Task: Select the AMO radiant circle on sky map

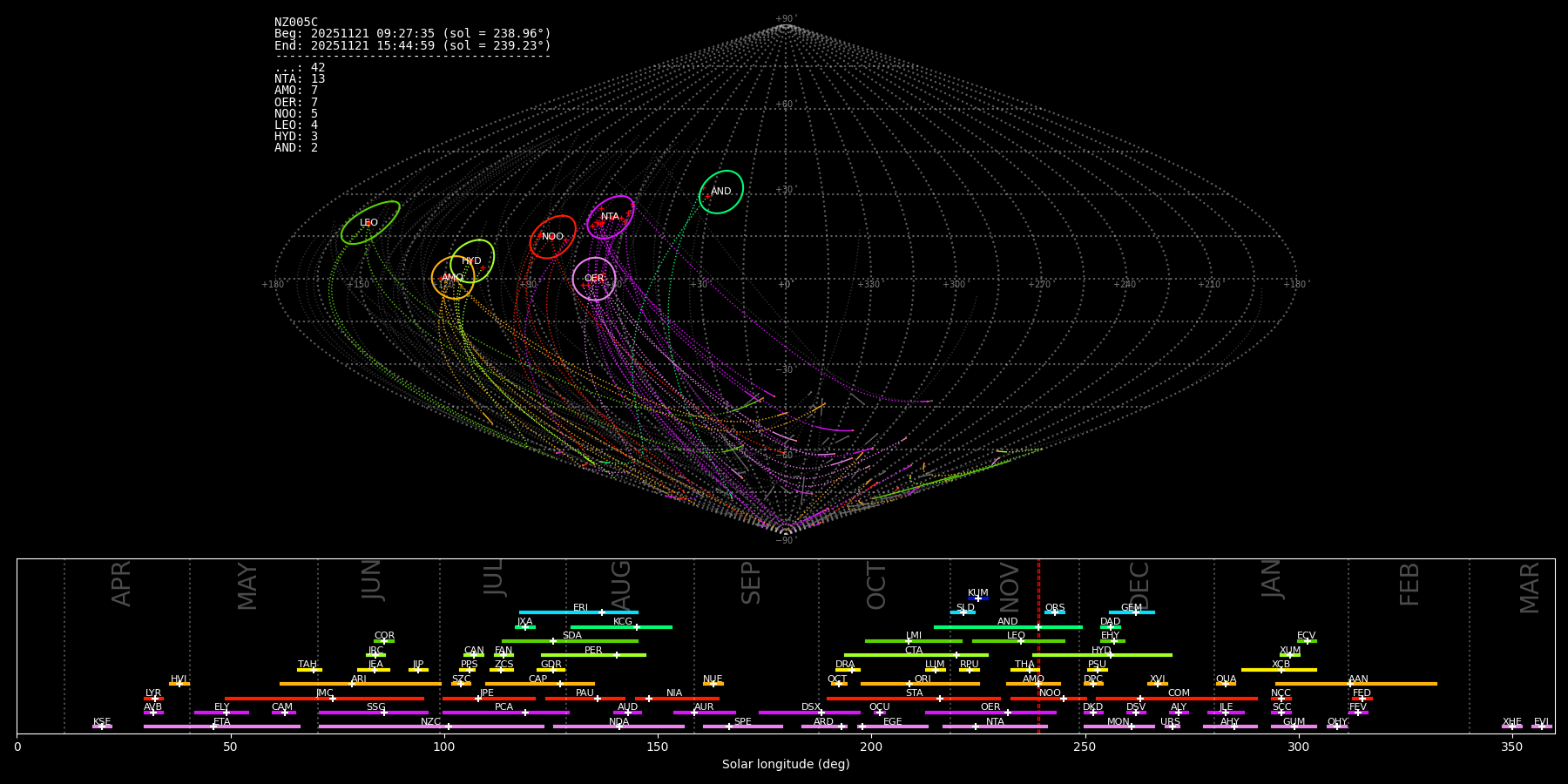Action: coord(453,278)
